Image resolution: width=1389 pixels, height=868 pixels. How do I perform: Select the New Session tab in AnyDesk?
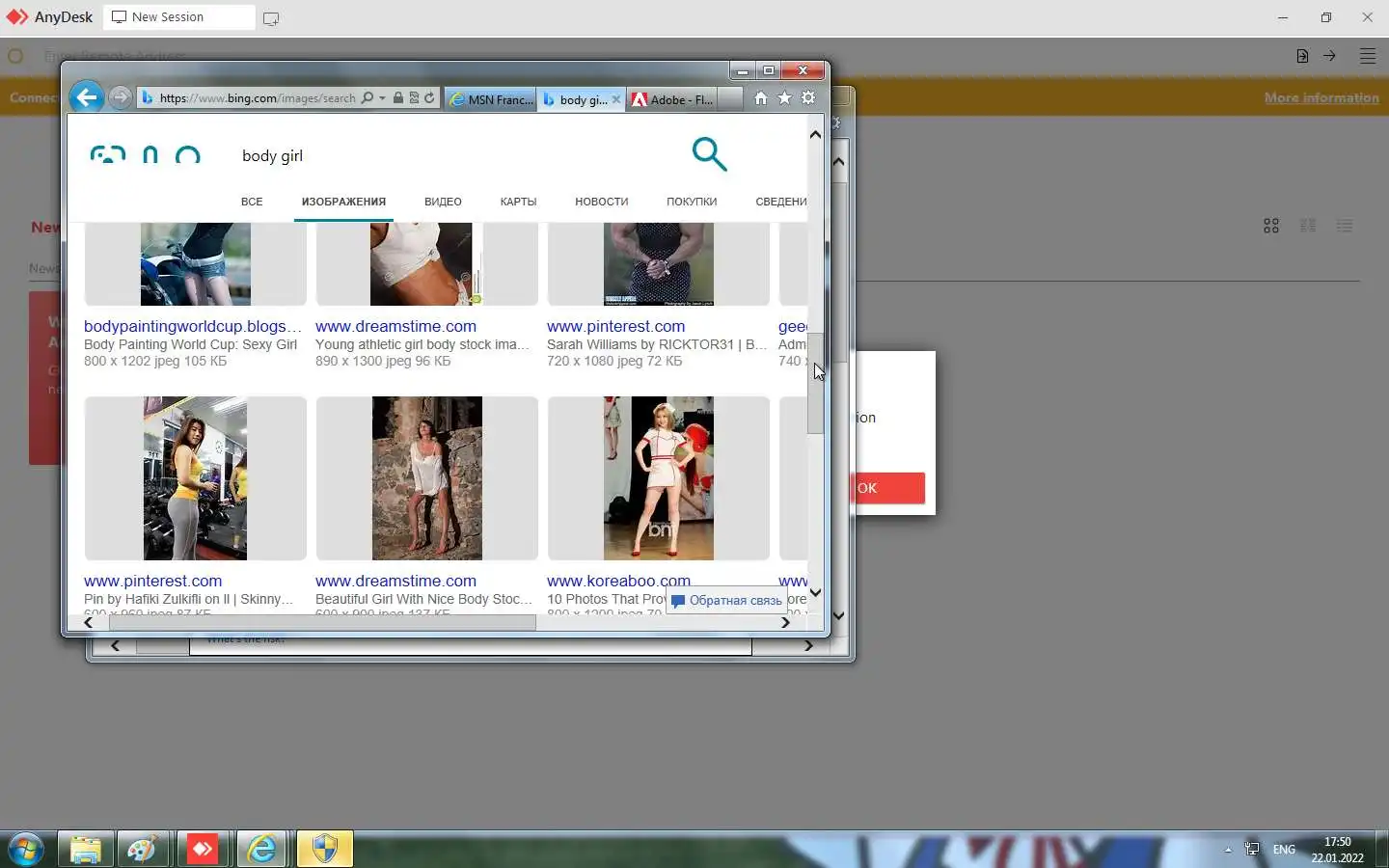tap(178, 17)
